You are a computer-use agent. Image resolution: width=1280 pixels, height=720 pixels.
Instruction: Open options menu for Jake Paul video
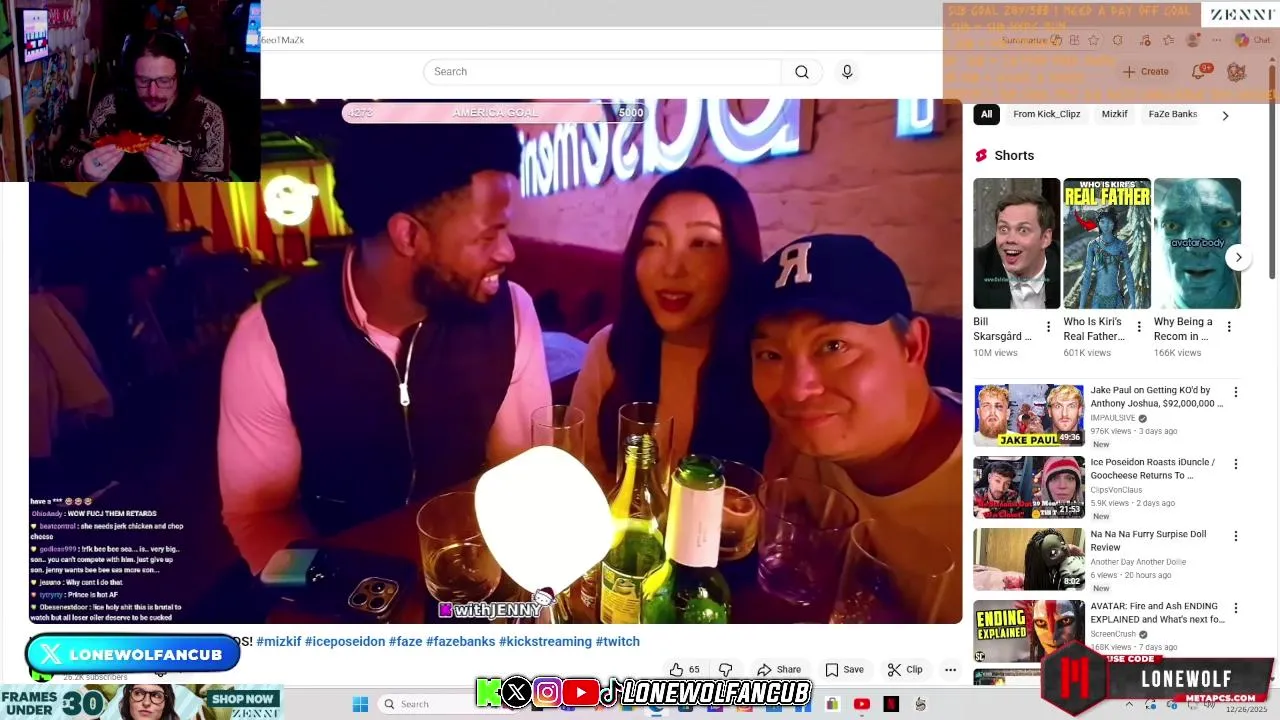click(x=1235, y=393)
